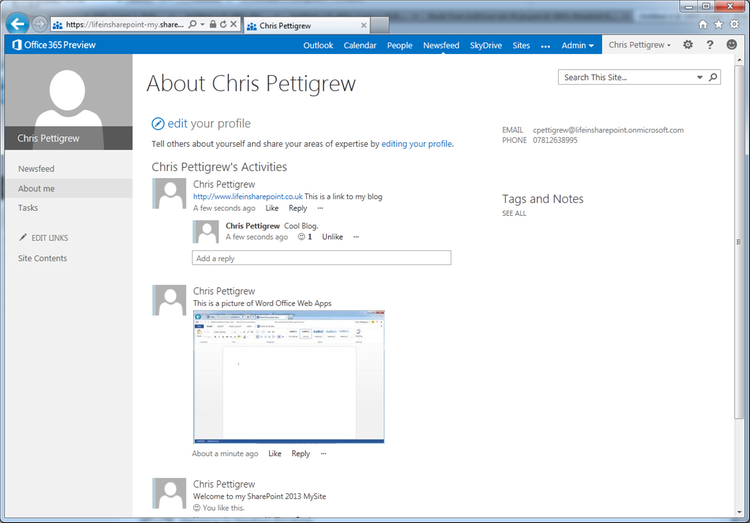Like the blog link post
750x523 pixels.
click(272, 208)
